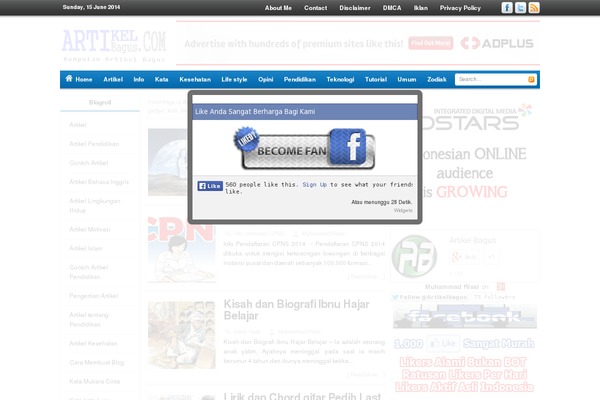The image size is (600, 400).
Task: Select Kesehatan in the blue navbar
Action: pos(195,80)
